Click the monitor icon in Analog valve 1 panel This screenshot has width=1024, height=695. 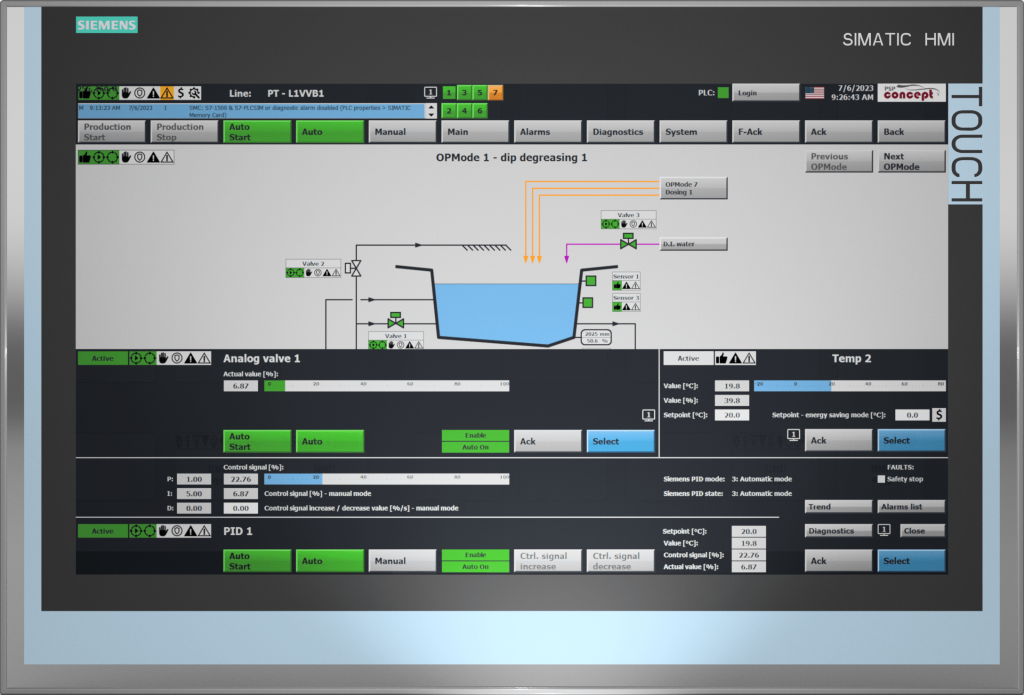pyautogui.click(x=648, y=415)
